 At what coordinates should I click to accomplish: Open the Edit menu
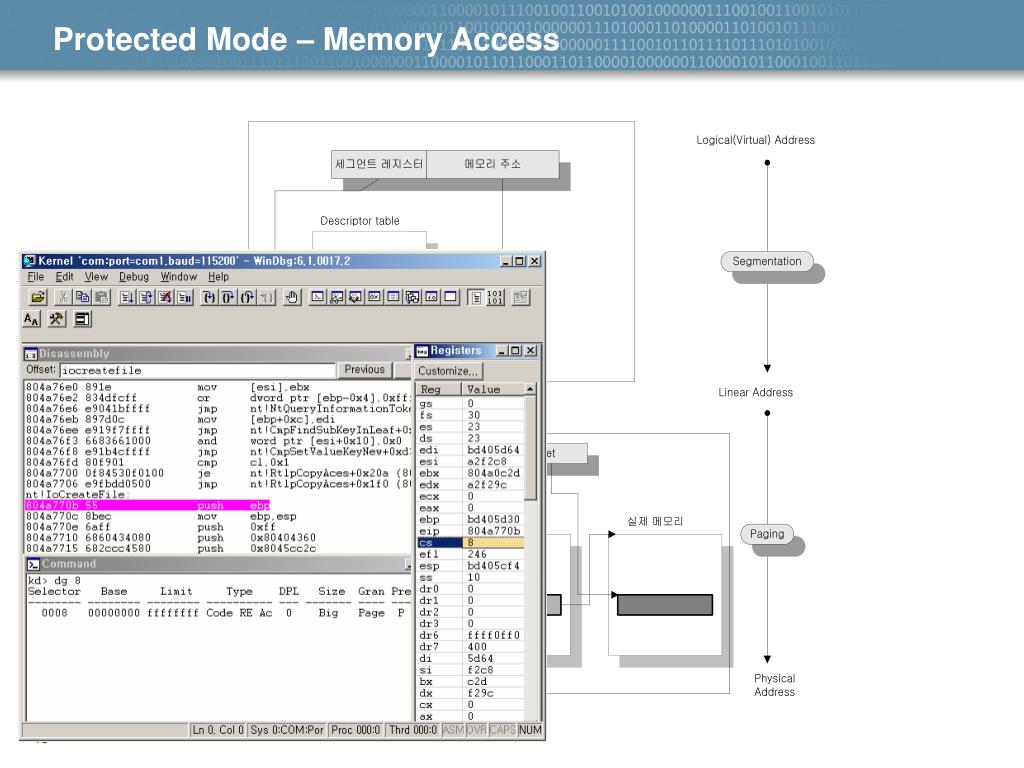[x=64, y=277]
